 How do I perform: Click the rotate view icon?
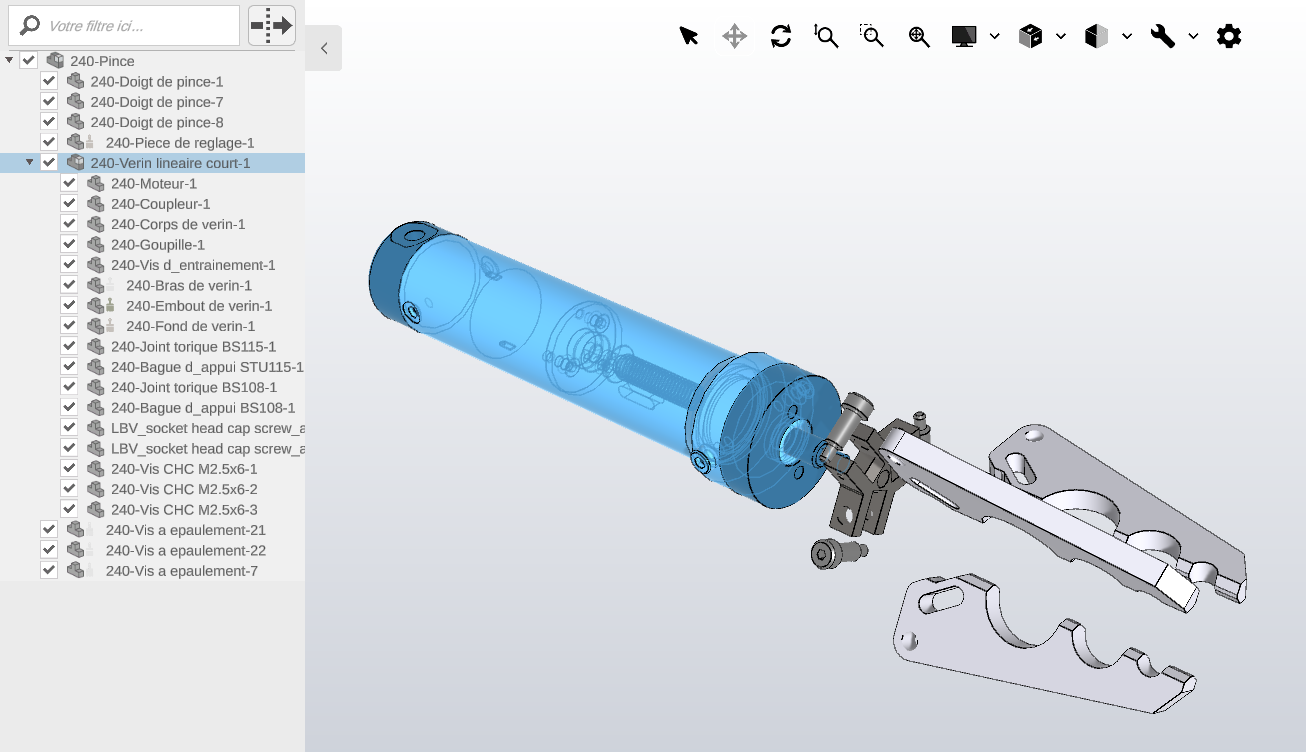pyautogui.click(x=781, y=37)
